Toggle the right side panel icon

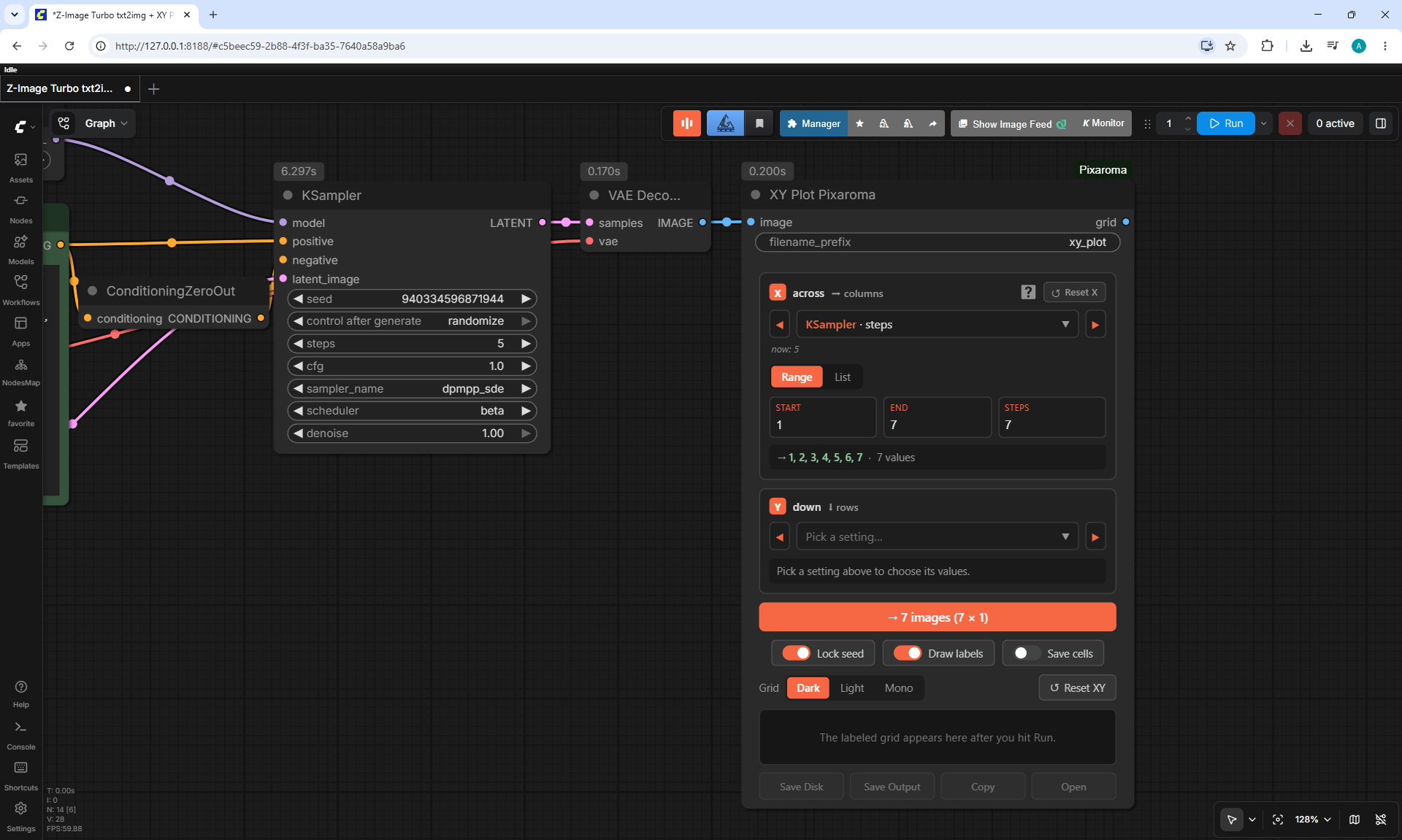(x=1380, y=123)
